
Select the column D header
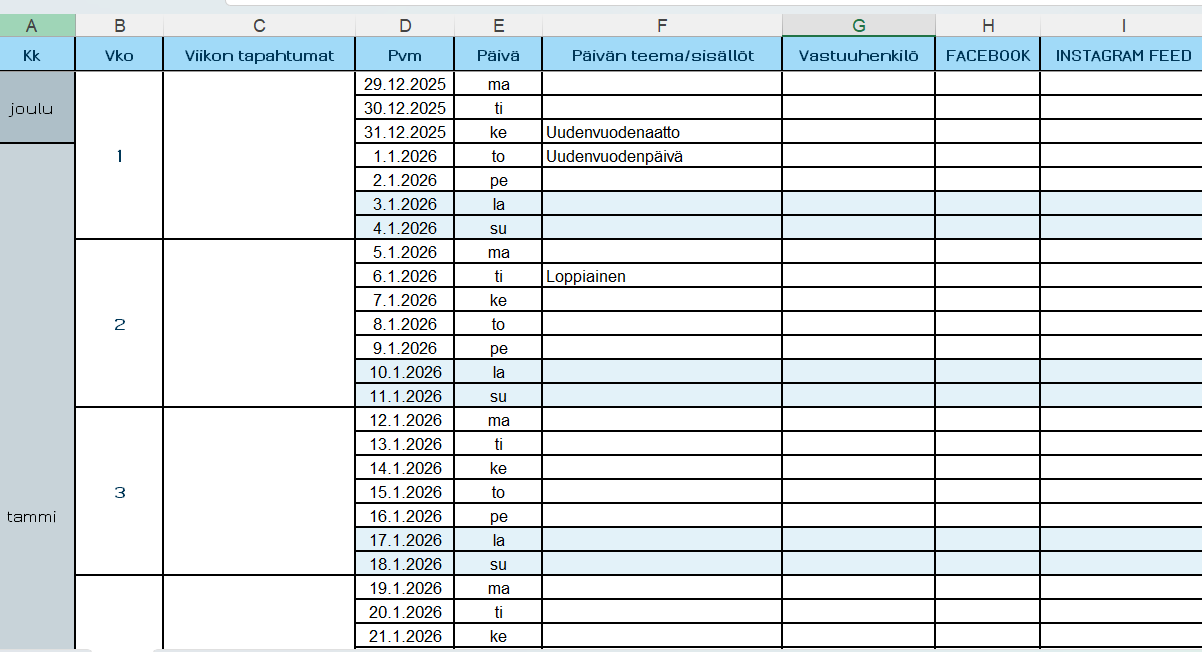404,25
